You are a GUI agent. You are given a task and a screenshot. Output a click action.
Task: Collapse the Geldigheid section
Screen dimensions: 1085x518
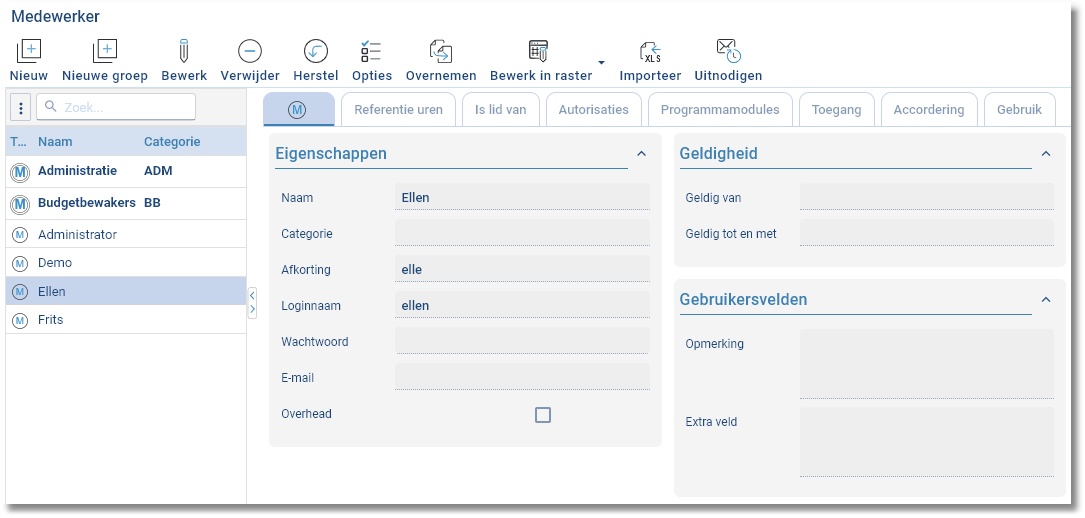(1046, 154)
